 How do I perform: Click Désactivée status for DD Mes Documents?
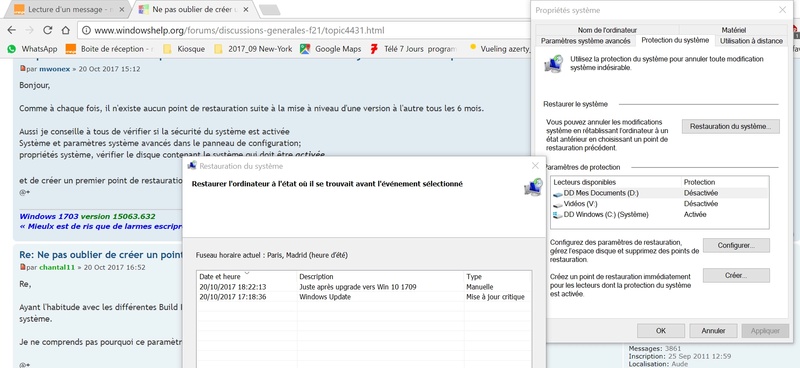[701, 193]
